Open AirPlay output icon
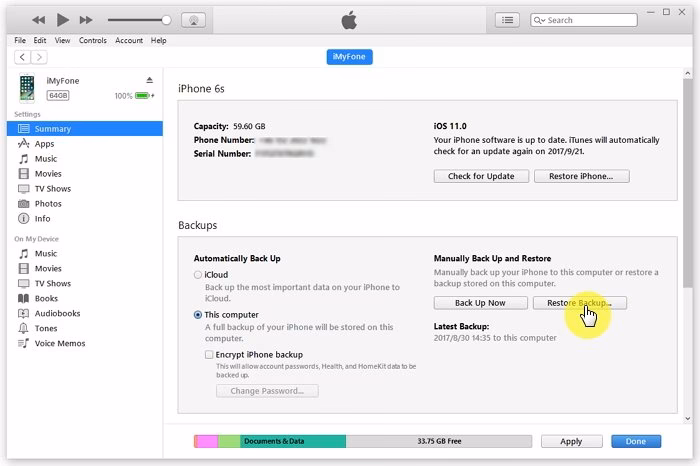This screenshot has width=700, height=466. (x=195, y=20)
